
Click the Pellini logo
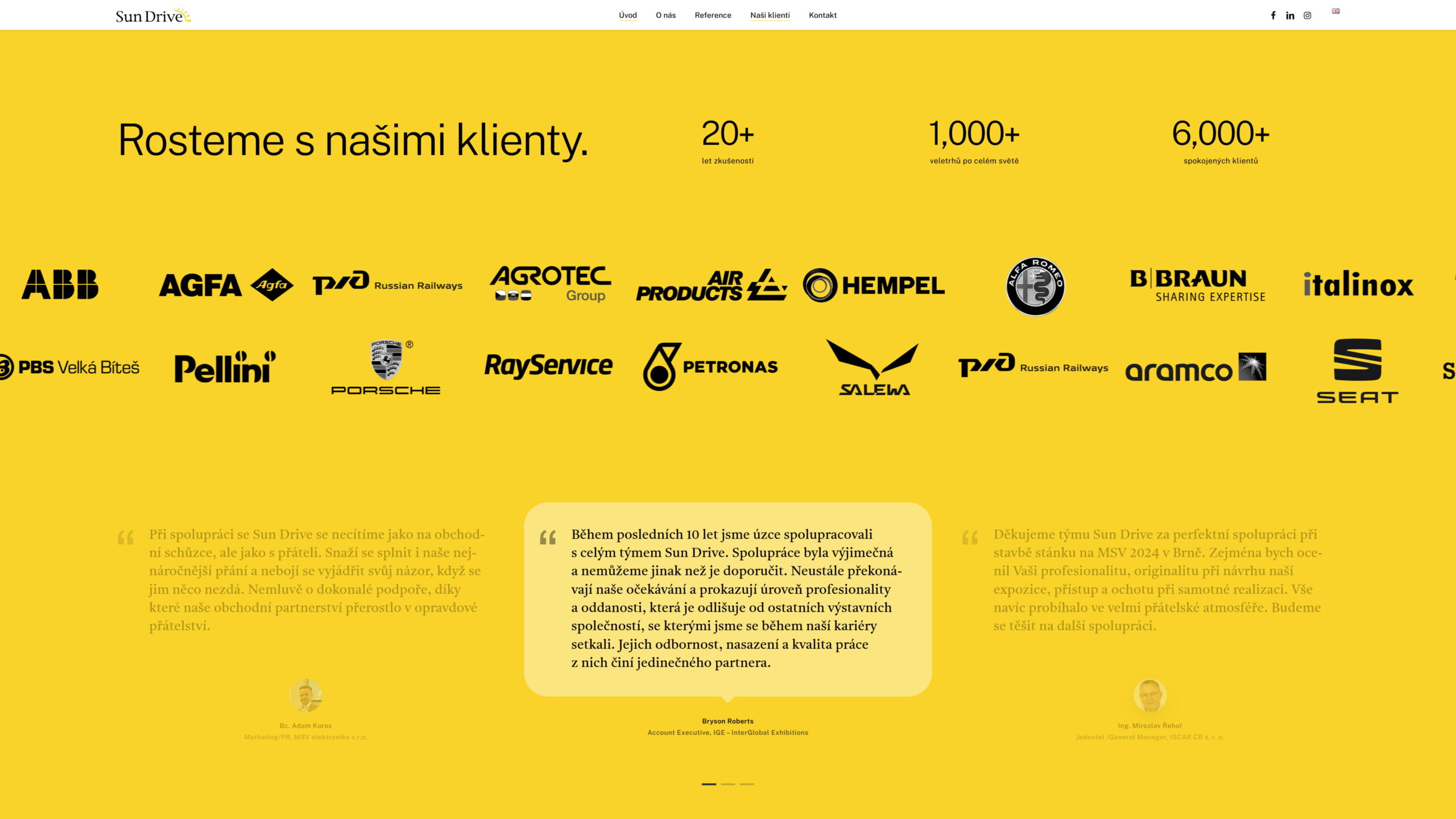tap(225, 367)
